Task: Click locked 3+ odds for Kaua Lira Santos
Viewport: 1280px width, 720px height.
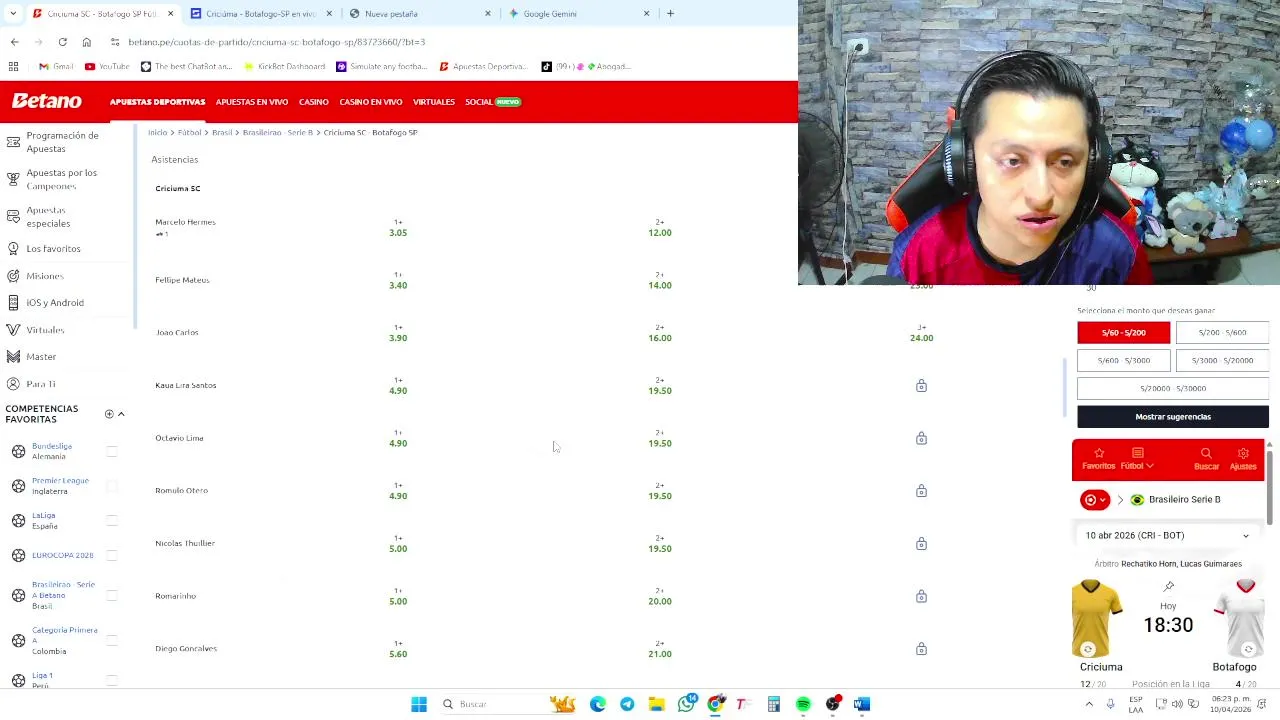Action: pos(921,385)
